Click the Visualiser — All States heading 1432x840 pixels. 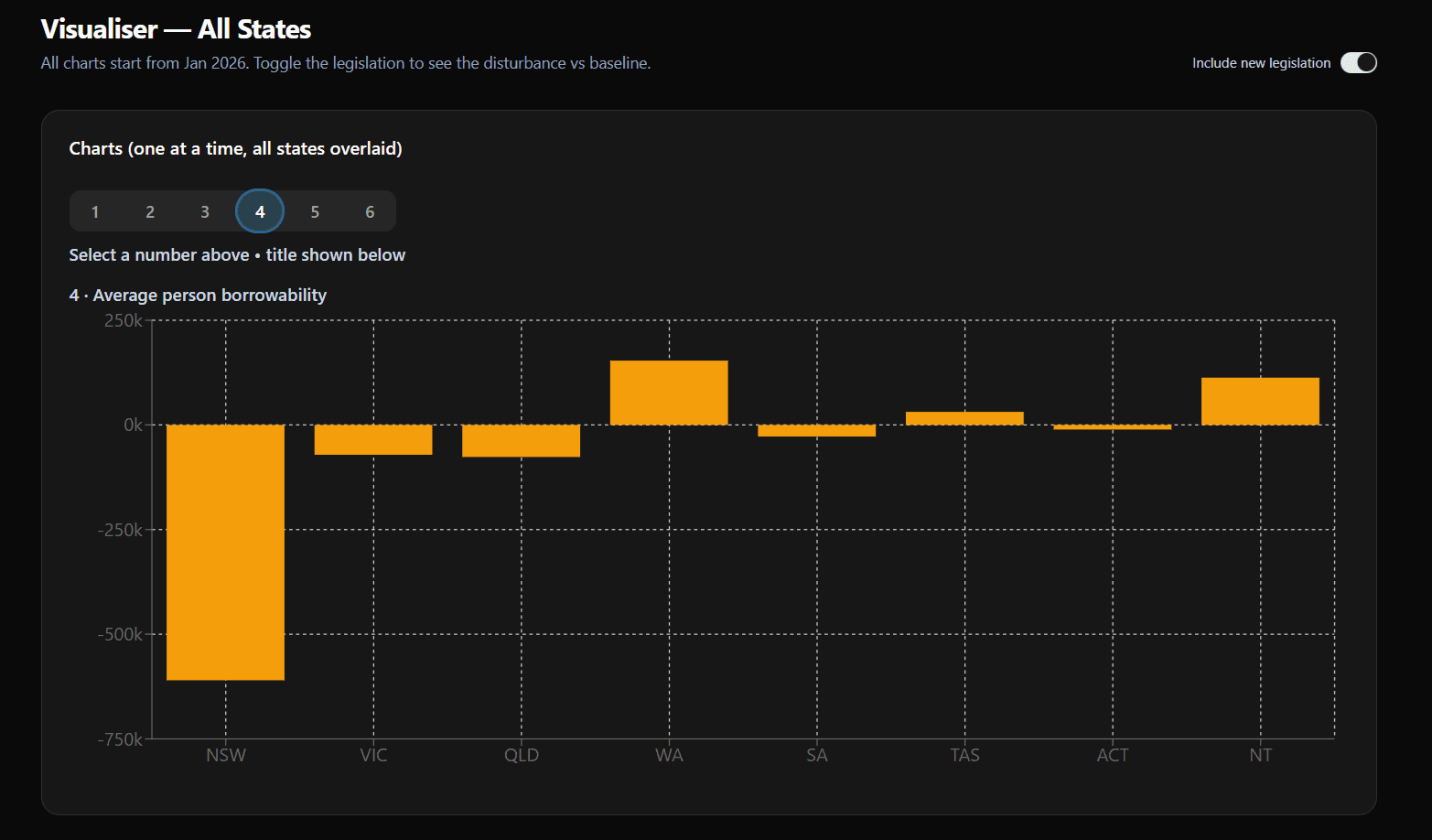pyautogui.click(x=176, y=28)
